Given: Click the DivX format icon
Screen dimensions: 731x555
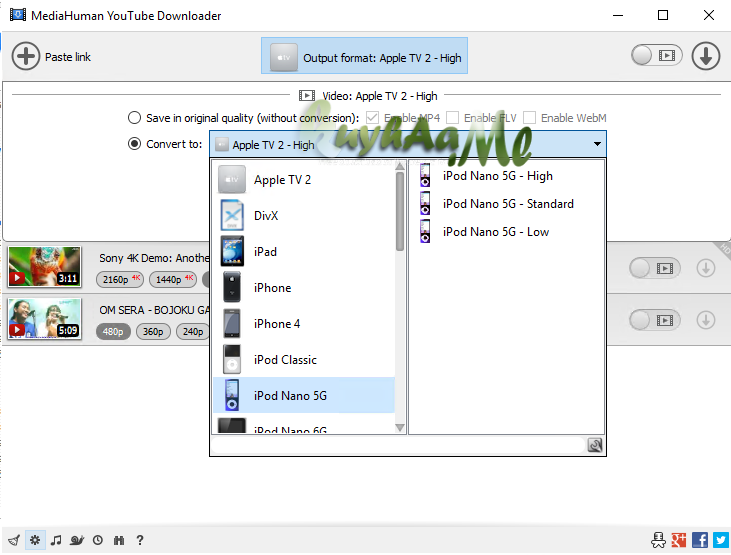Looking at the screenshot, I should (x=232, y=215).
